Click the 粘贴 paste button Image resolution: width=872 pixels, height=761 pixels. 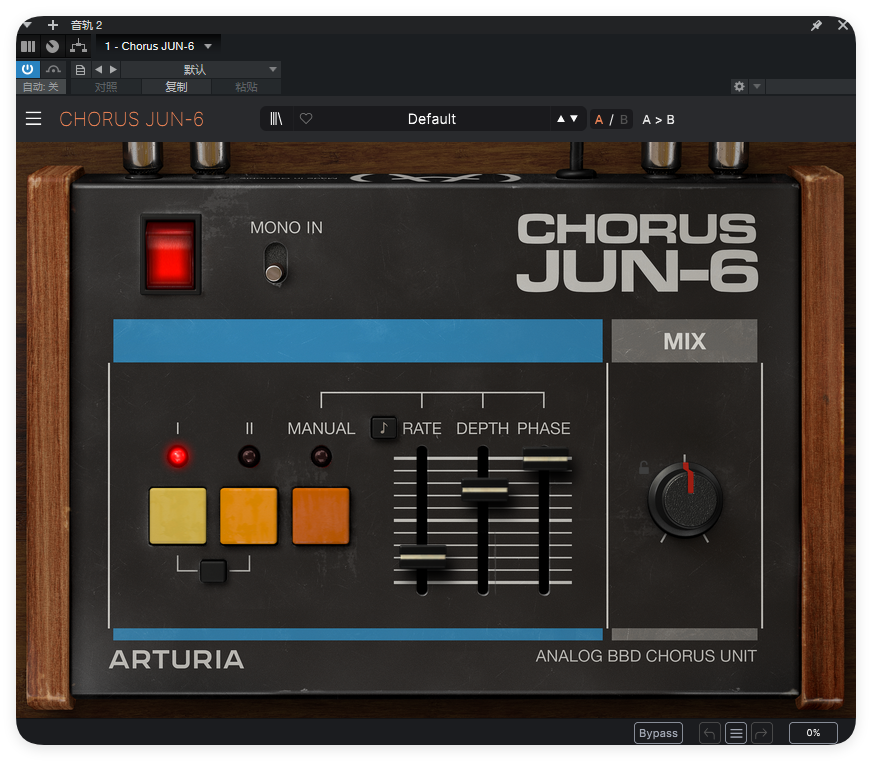tap(246, 87)
